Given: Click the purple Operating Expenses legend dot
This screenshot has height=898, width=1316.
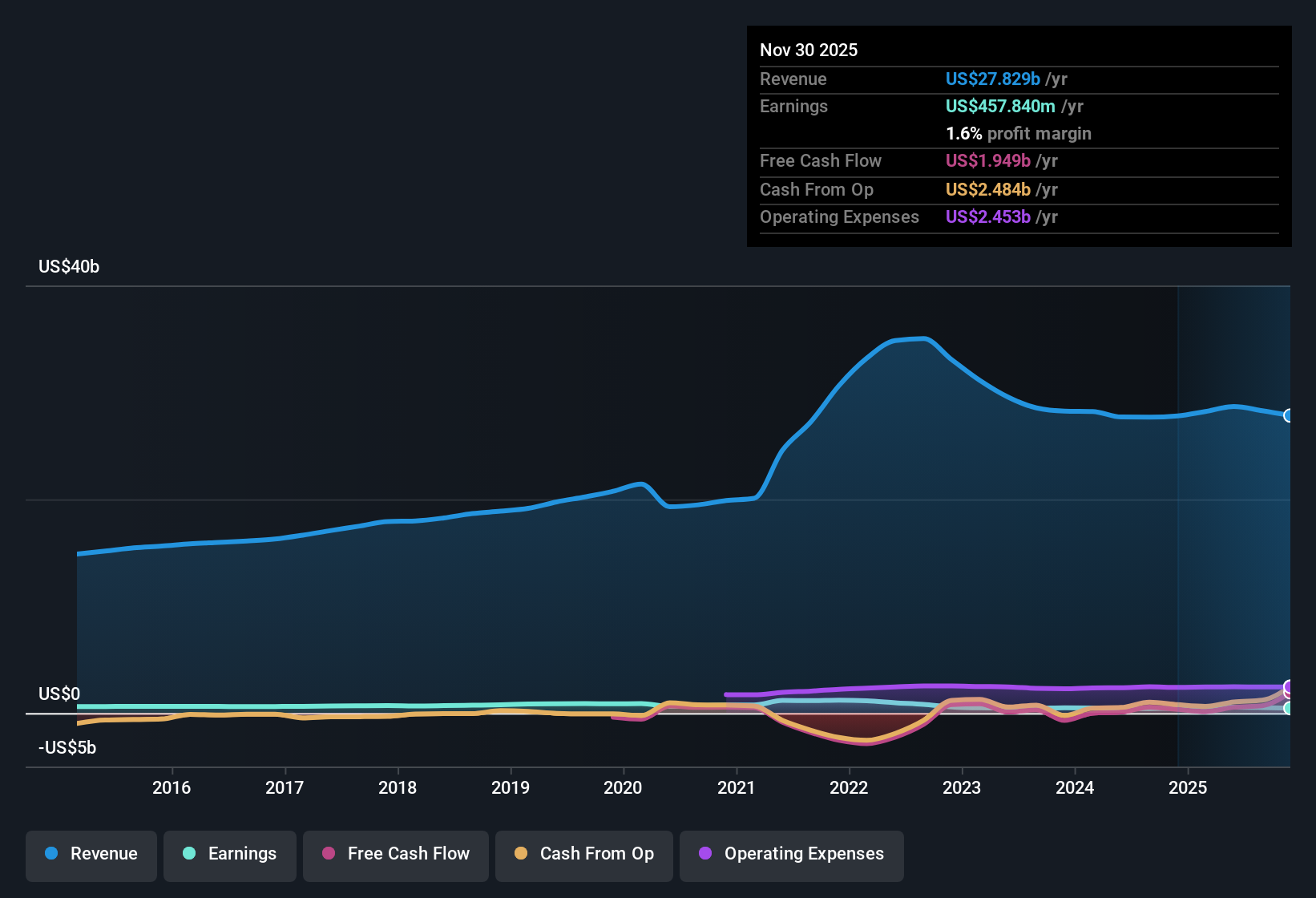Looking at the screenshot, I should (704, 854).
